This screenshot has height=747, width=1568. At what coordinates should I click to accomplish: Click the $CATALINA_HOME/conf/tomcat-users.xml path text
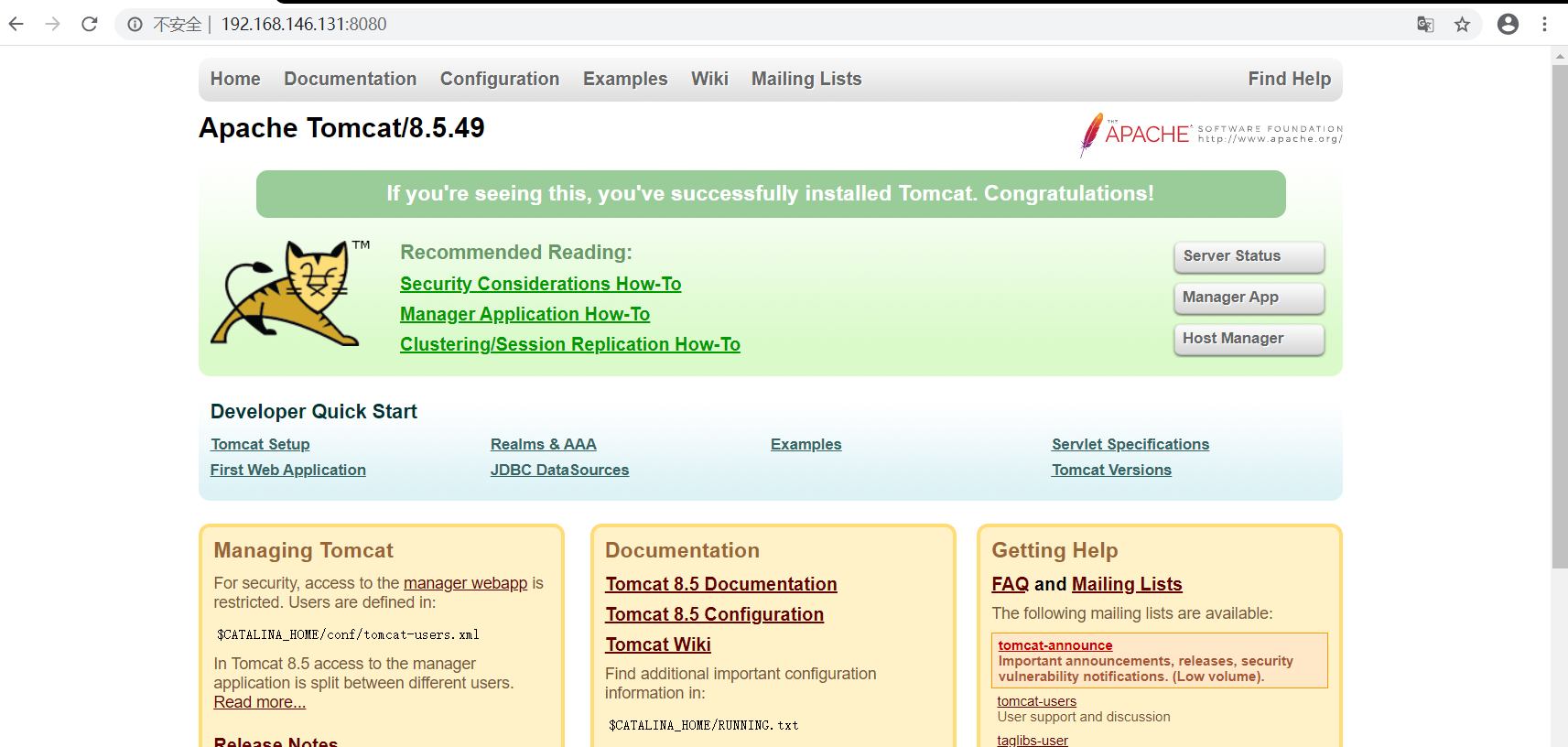[x=348, y=634]
